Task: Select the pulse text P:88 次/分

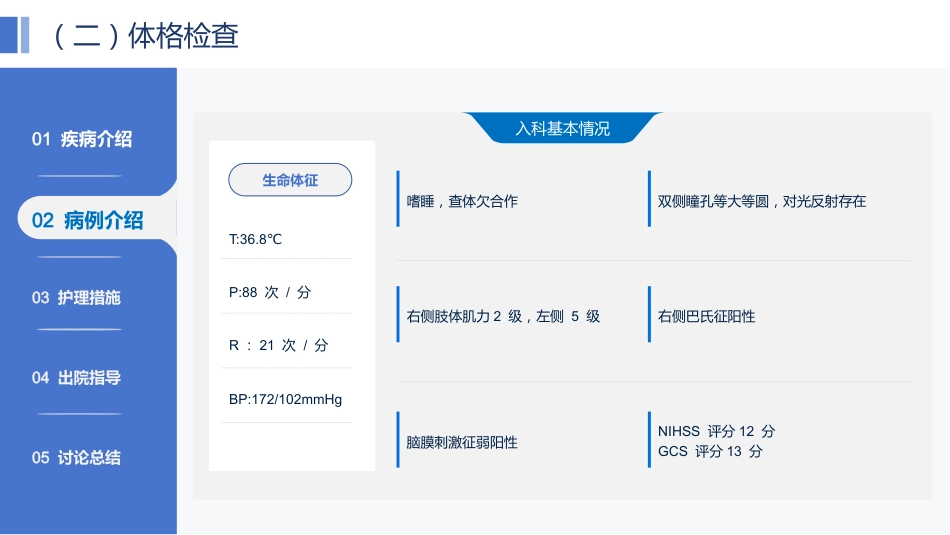Action: coord(270,292)
